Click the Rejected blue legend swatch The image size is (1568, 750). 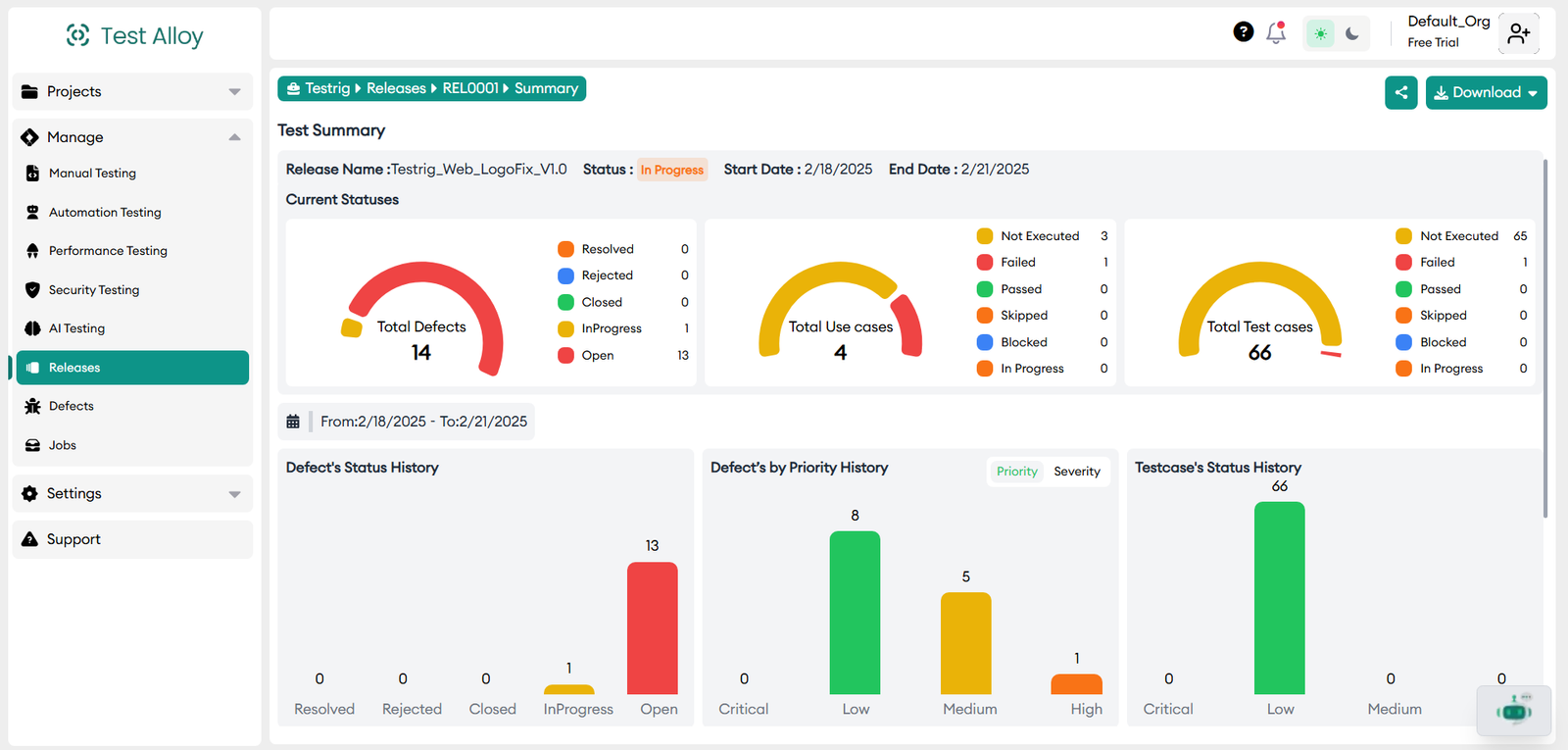(565, 275)
